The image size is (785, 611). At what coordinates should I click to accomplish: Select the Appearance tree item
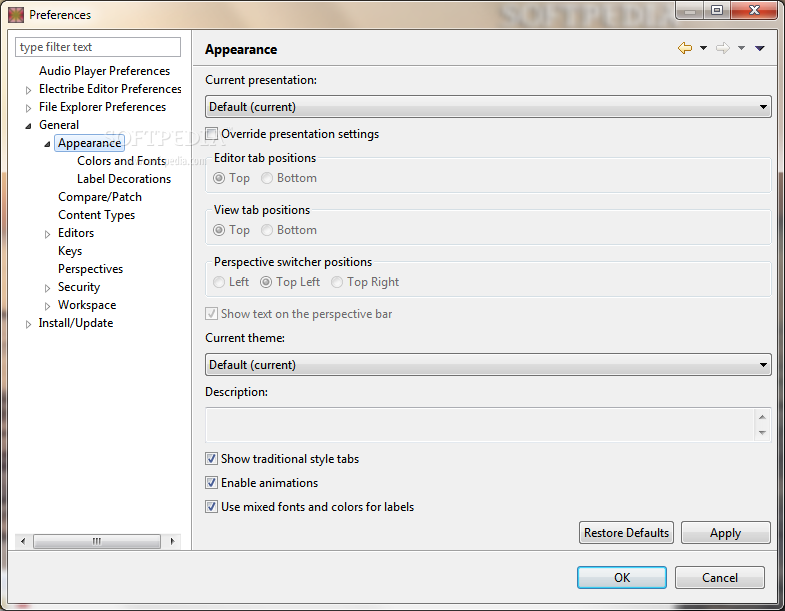89,143
